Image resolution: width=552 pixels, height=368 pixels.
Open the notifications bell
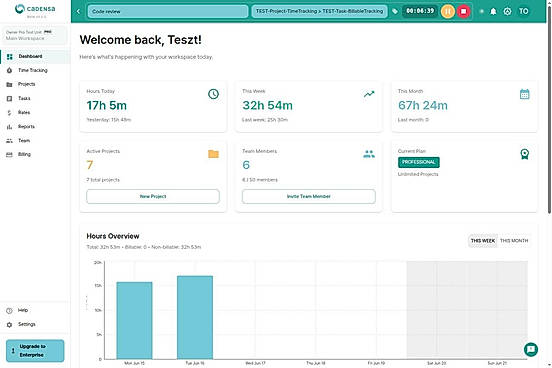pyautogui.click(x=493, y=11)
